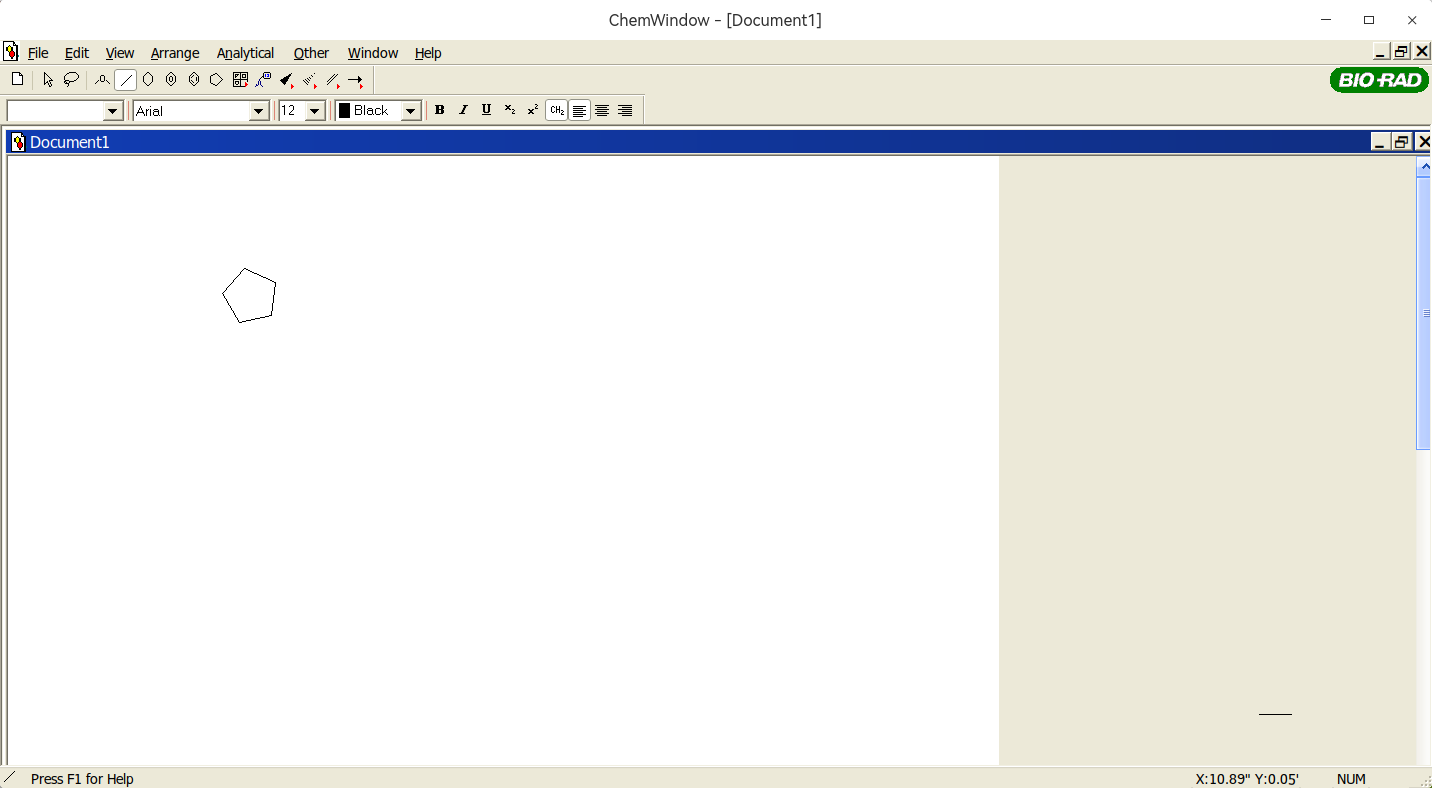Toggle subscript formatting
The height and width of the screenshot is (788, 1432).
[510, 110]
